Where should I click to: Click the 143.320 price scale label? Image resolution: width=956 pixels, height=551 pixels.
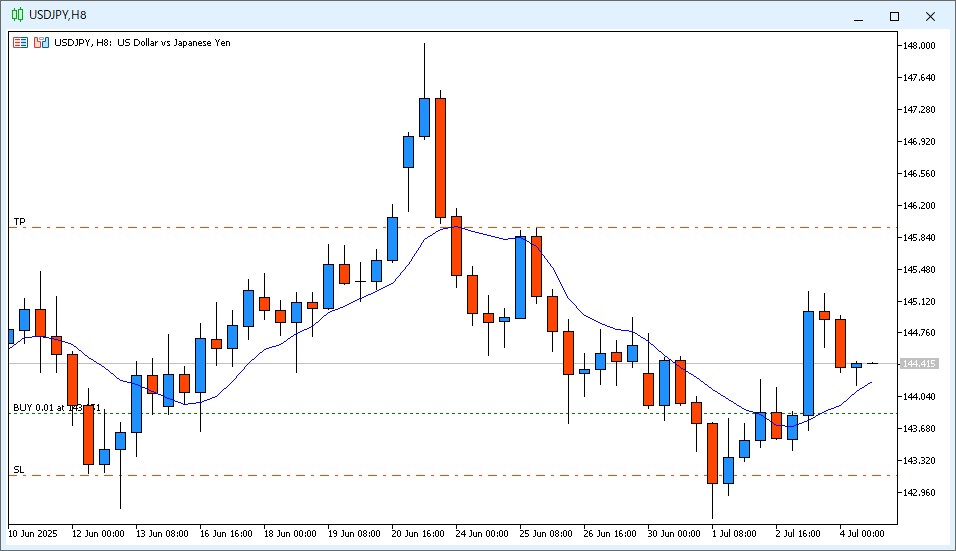[x=919, y=461]
